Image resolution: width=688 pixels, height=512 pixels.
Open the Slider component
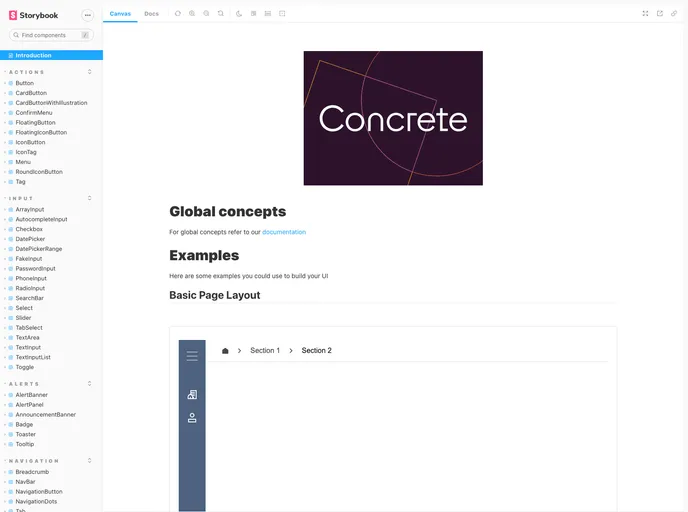[x=23, y=318]
